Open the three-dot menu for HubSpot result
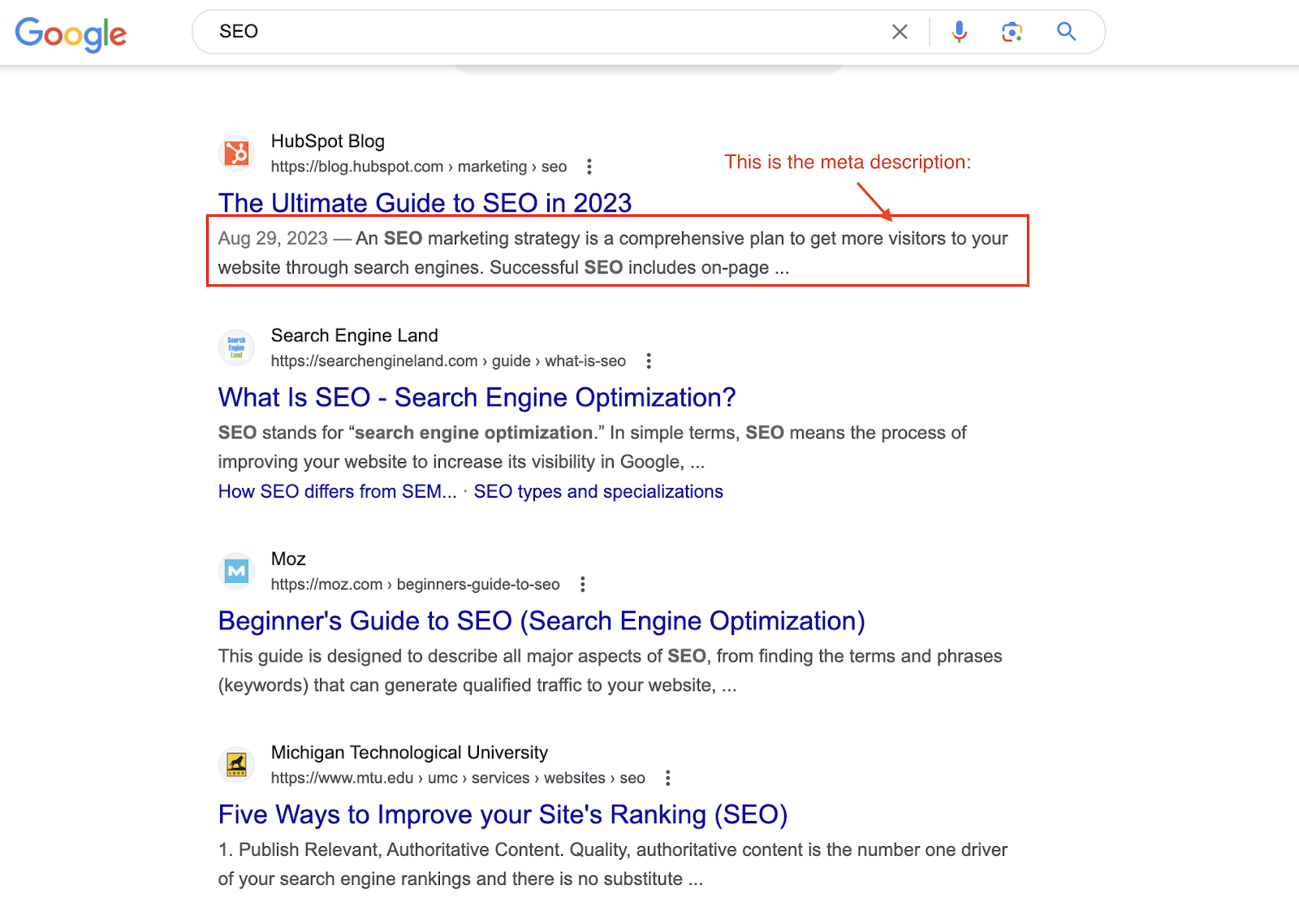 pyautogui.click(x=589, y=166)
